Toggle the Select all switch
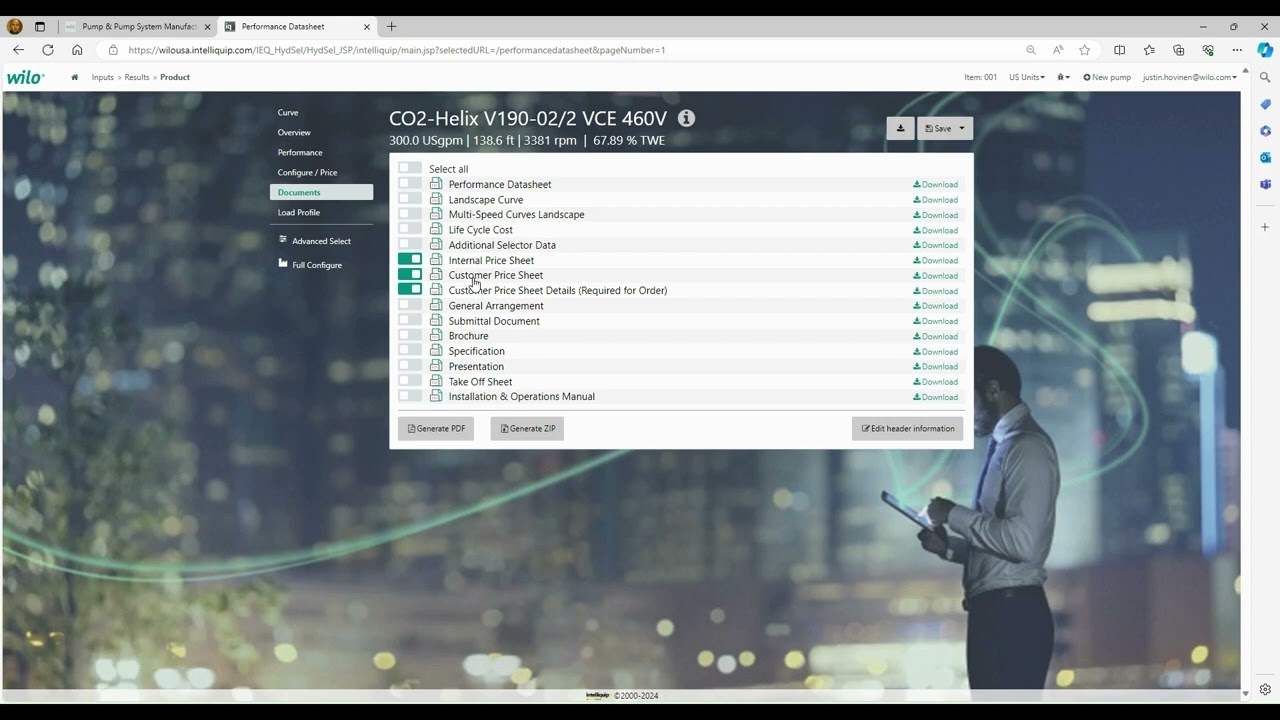 410,168
